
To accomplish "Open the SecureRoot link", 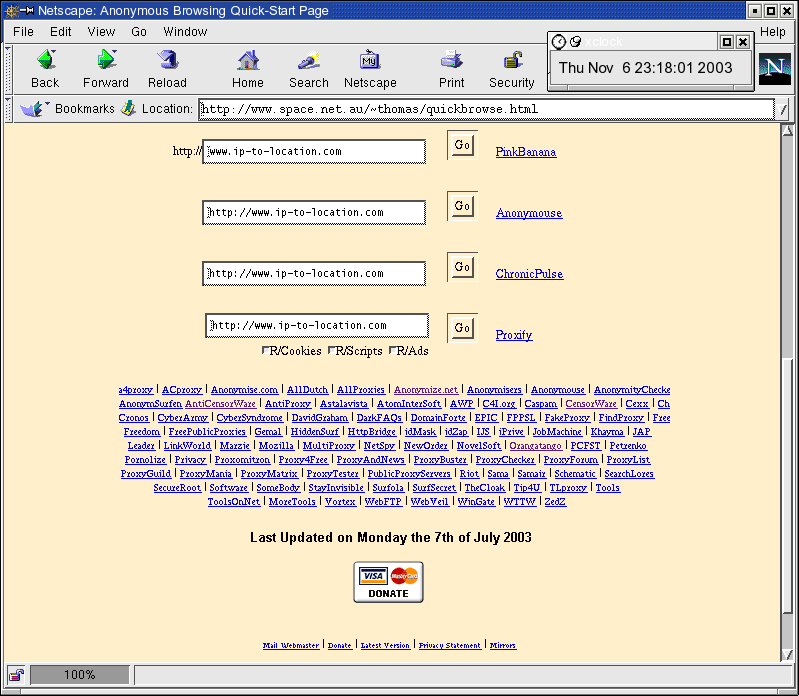I will coord(177,488).
